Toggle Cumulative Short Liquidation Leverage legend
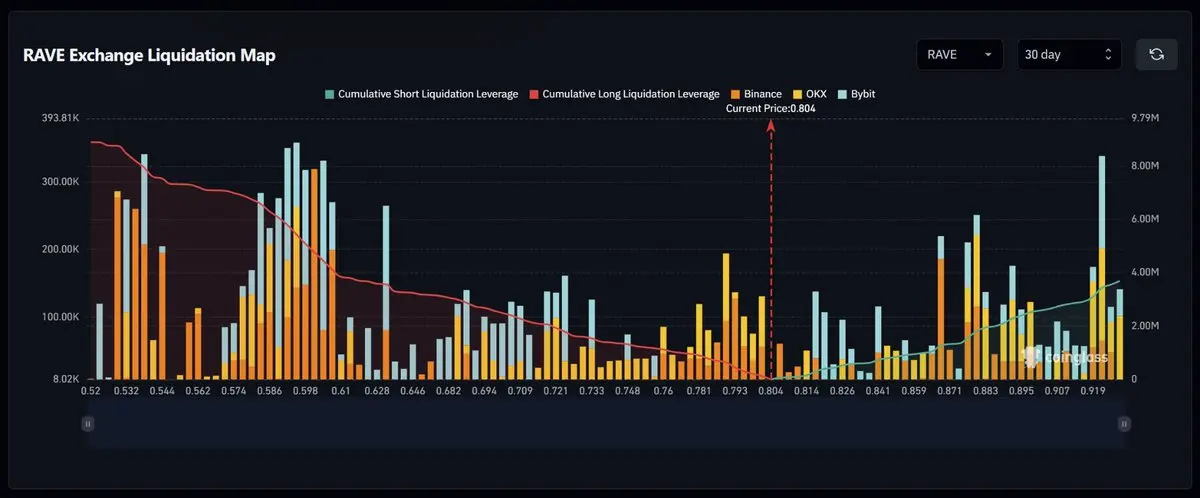This screenshot has width=1200, height=498. (421, 94)
